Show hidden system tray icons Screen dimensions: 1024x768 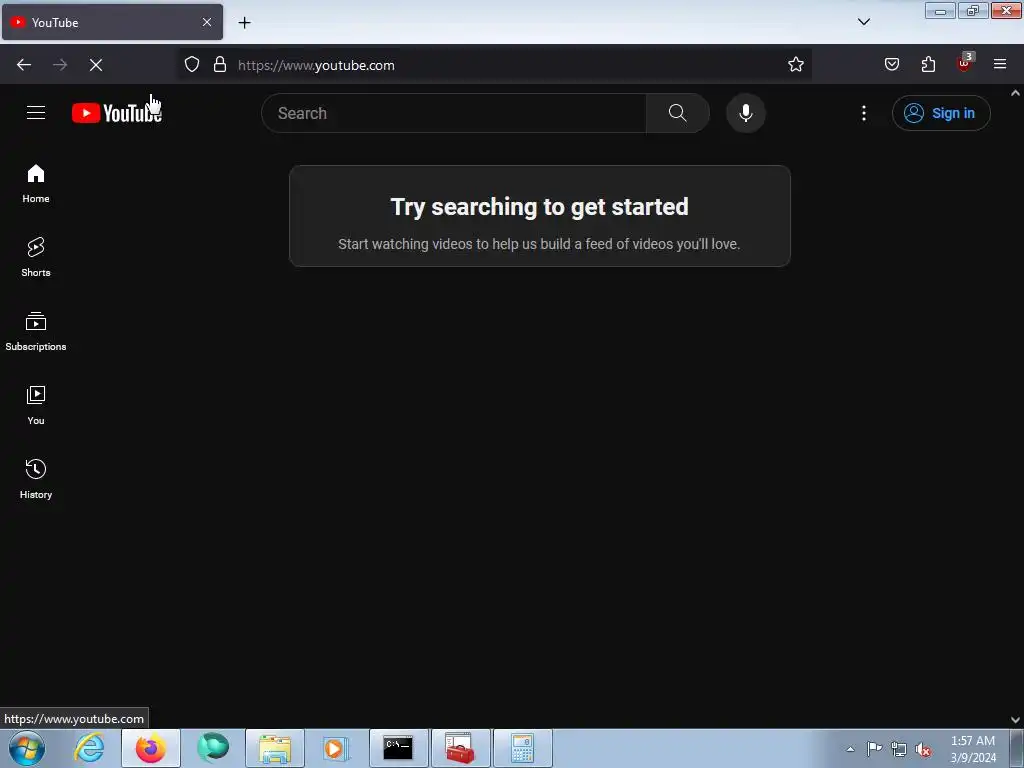850,749
